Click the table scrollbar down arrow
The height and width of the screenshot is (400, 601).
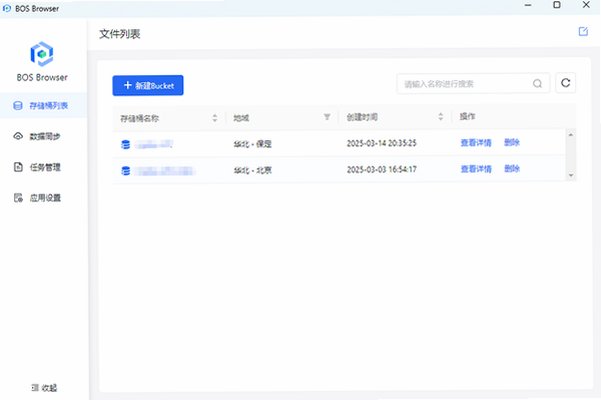point(571,175)
